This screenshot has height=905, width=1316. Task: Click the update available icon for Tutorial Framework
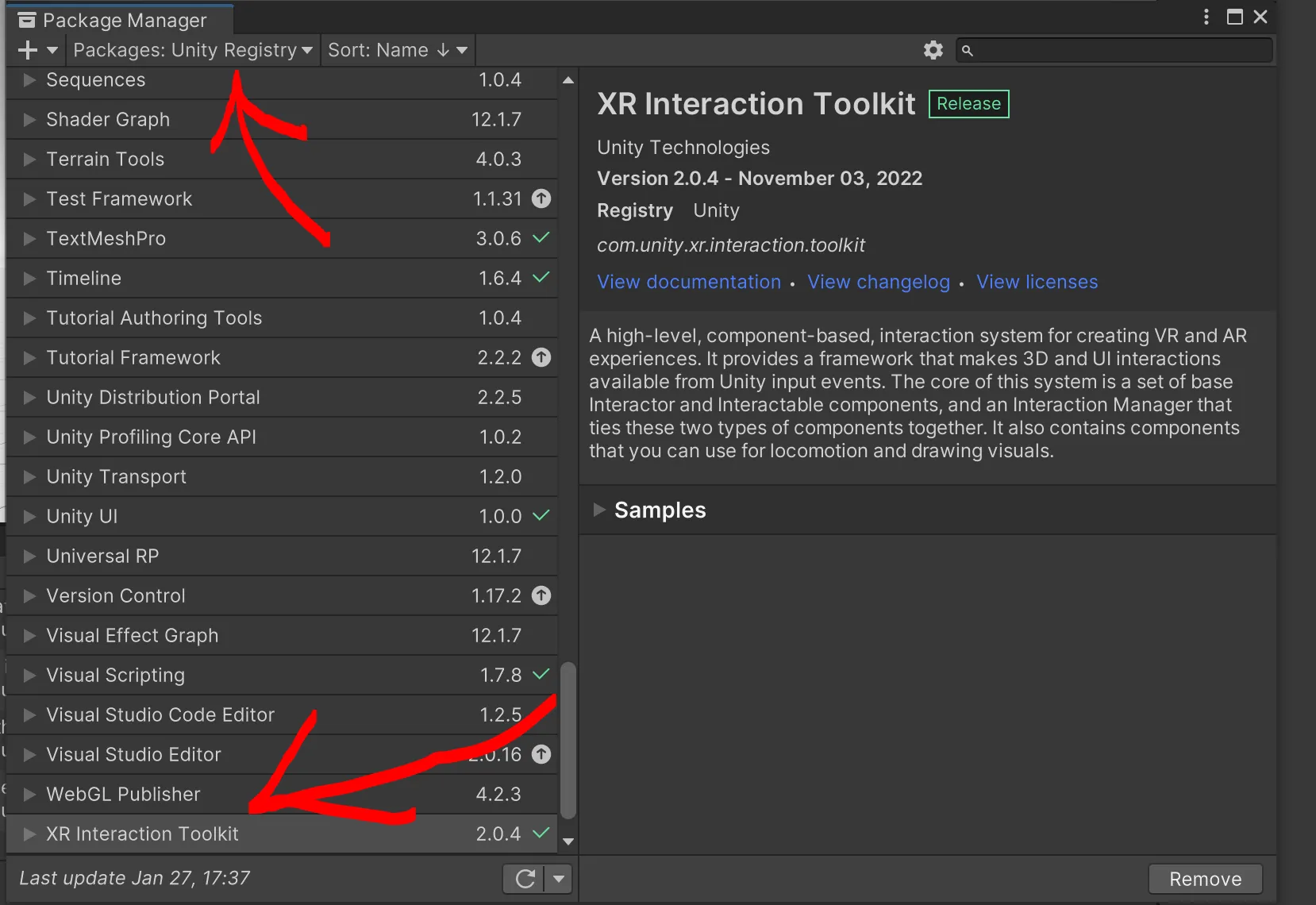click(541, 357)
